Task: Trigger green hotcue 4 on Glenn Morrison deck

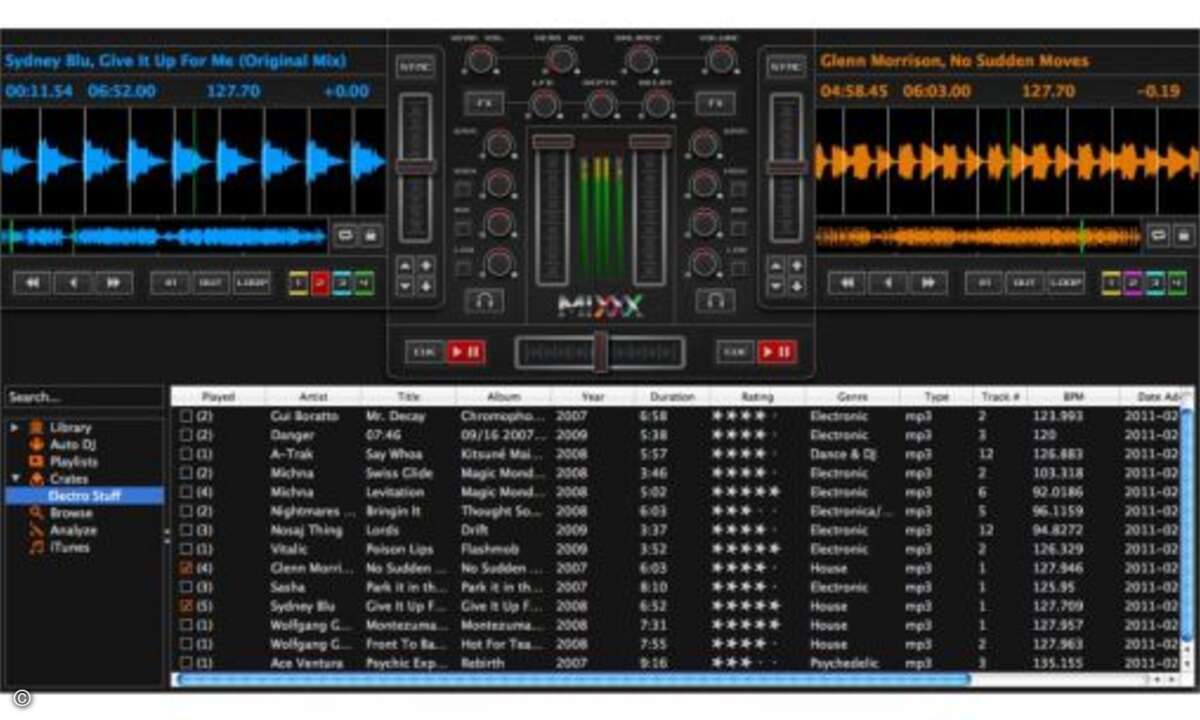Action: click(1178, 283)
